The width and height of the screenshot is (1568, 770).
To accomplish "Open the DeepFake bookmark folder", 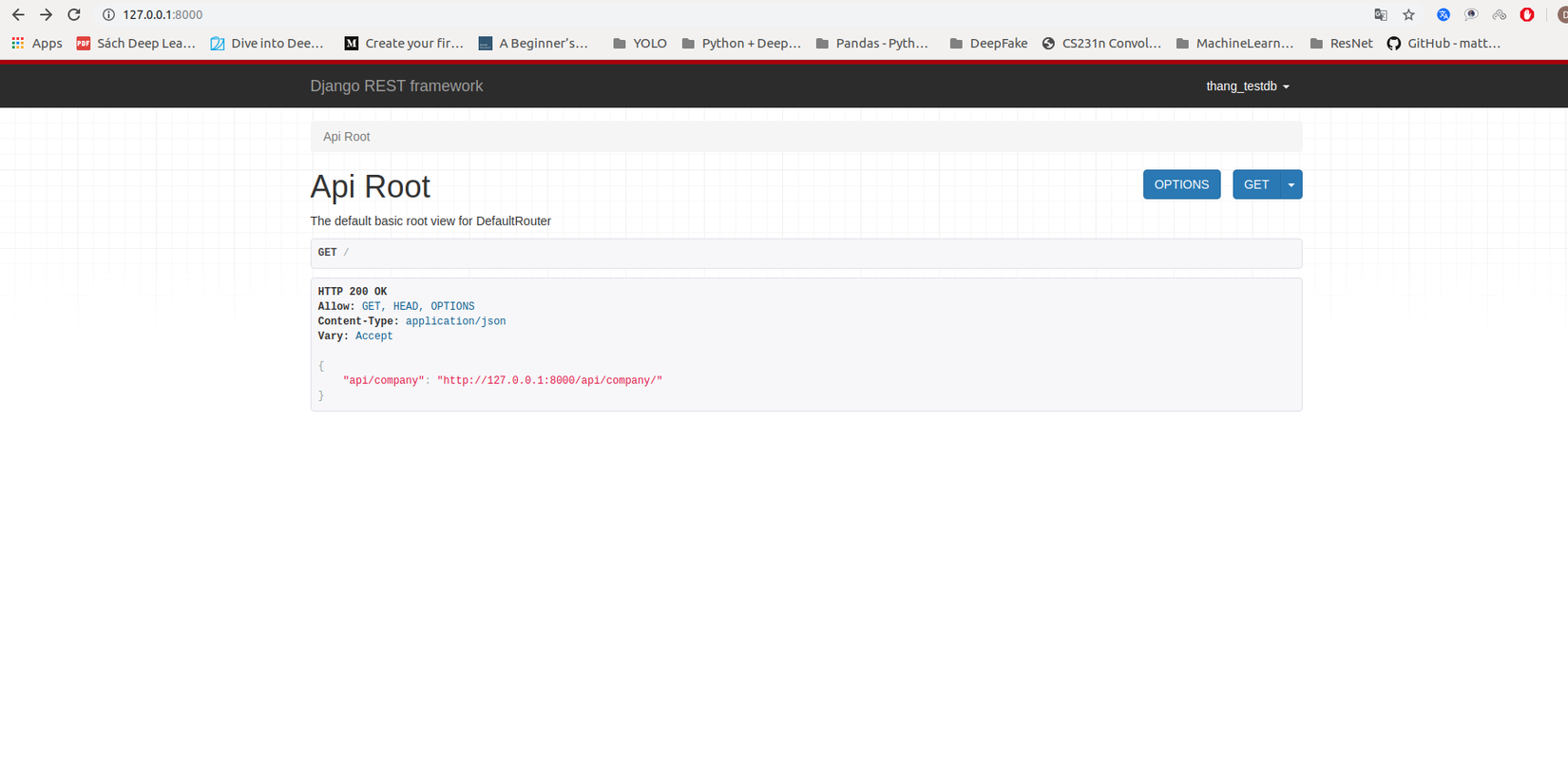I will 988,44.
